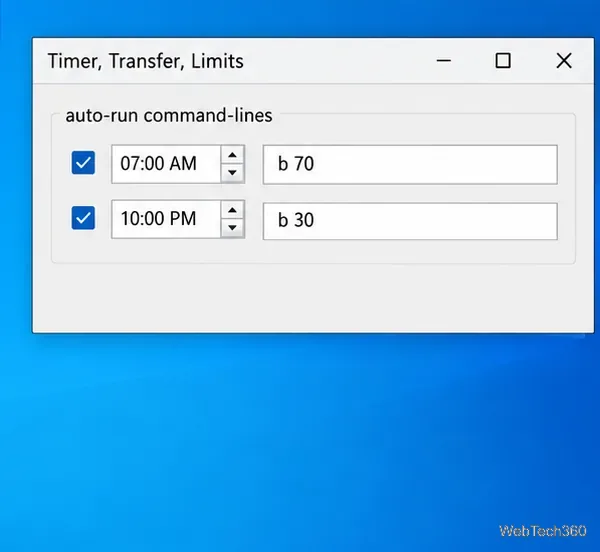600x552 pixels.
Task: Click the auto-run command-lines group label
Action: [169, 115]
